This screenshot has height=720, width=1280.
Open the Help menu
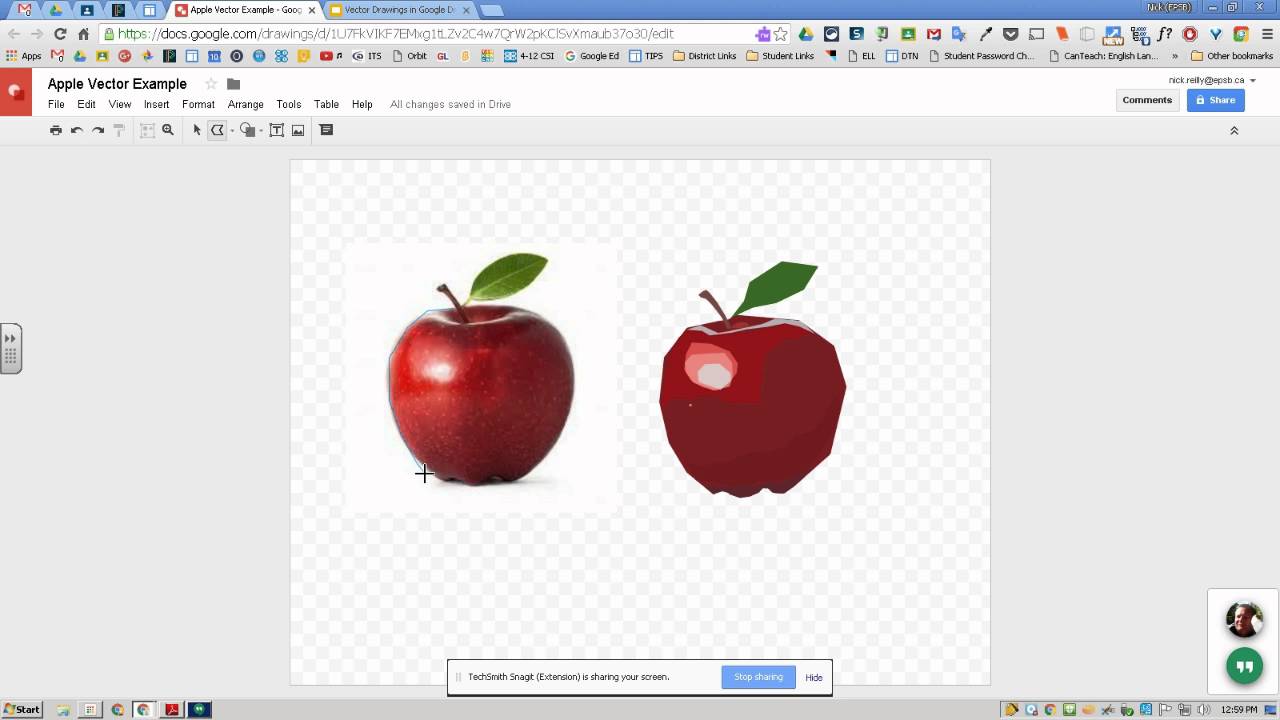(362, 104)
